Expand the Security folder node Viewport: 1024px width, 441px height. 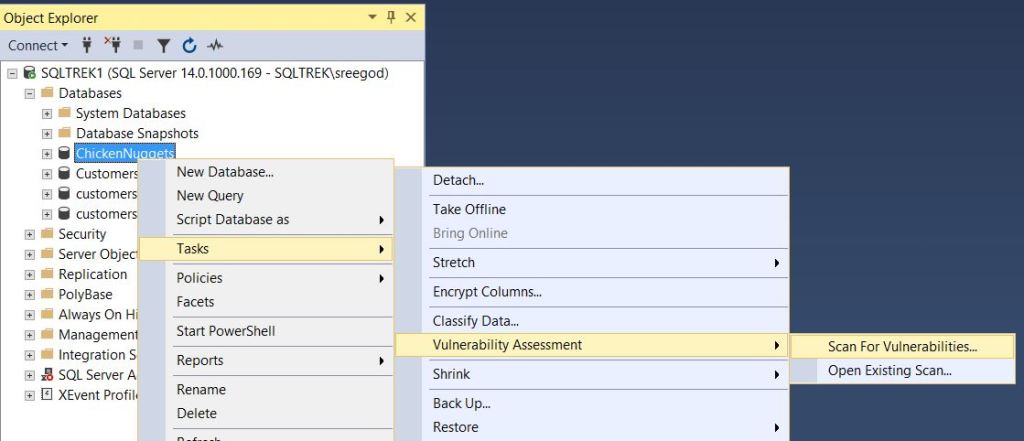pos(30,234)
